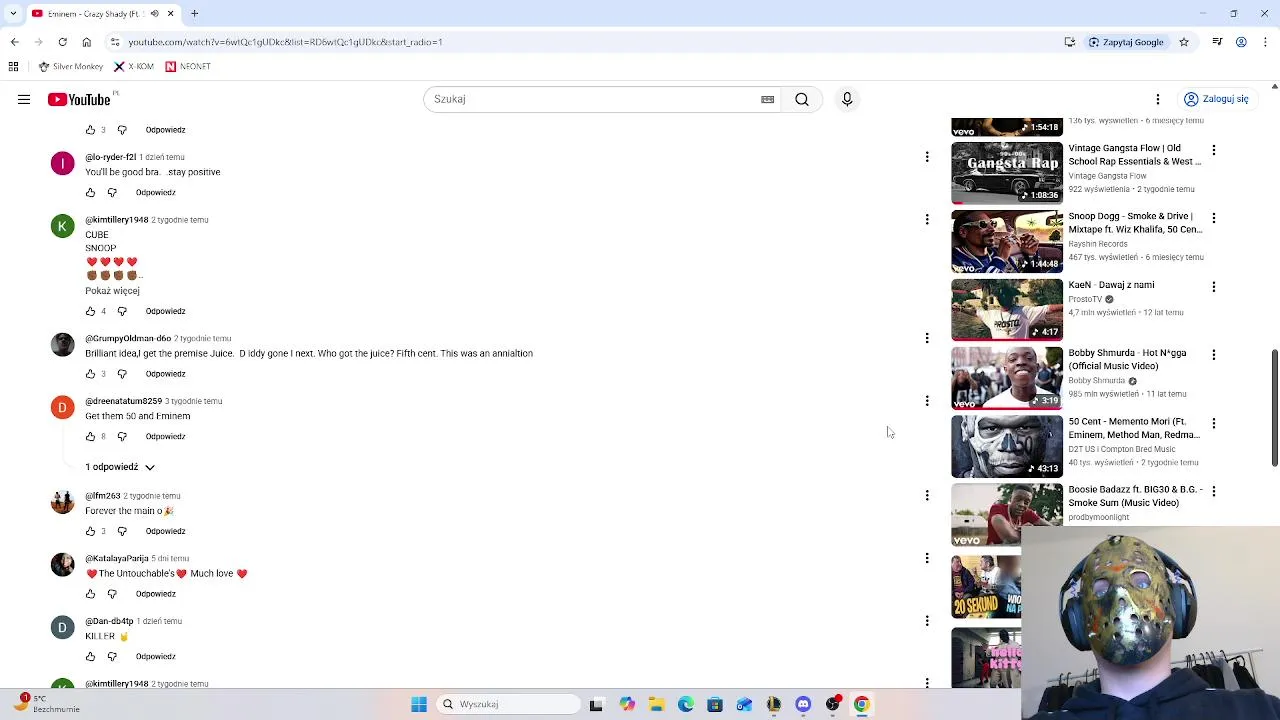Open Vintage Gangsta Flow video thumbnail
This screenshot has height=720, width=1280.
[1007, 173]
